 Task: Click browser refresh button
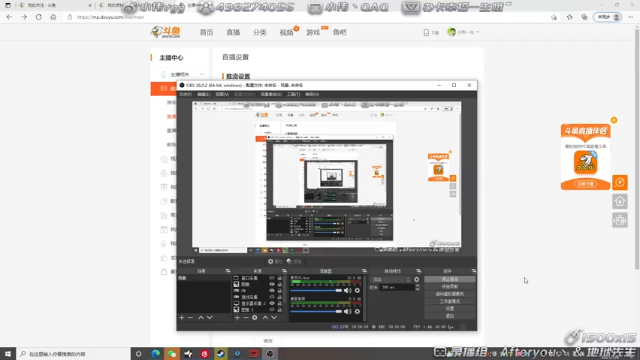[38, 17]
